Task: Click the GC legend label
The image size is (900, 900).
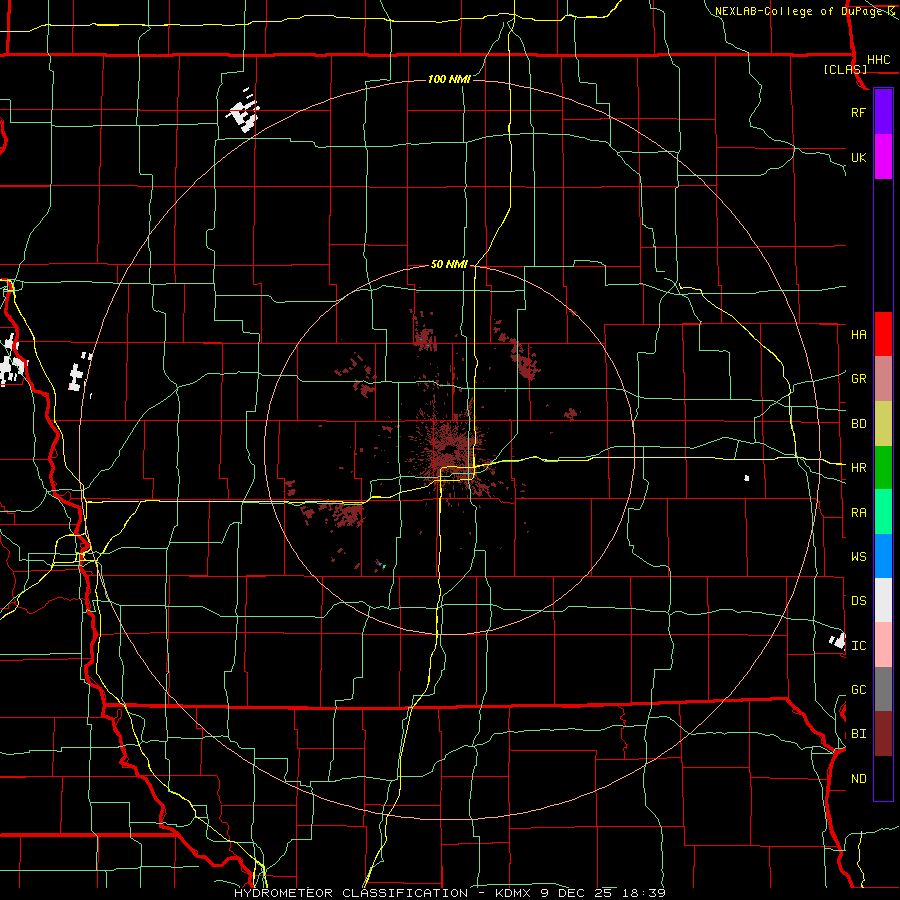Action: pyautogui.click(x=858, y=690)
